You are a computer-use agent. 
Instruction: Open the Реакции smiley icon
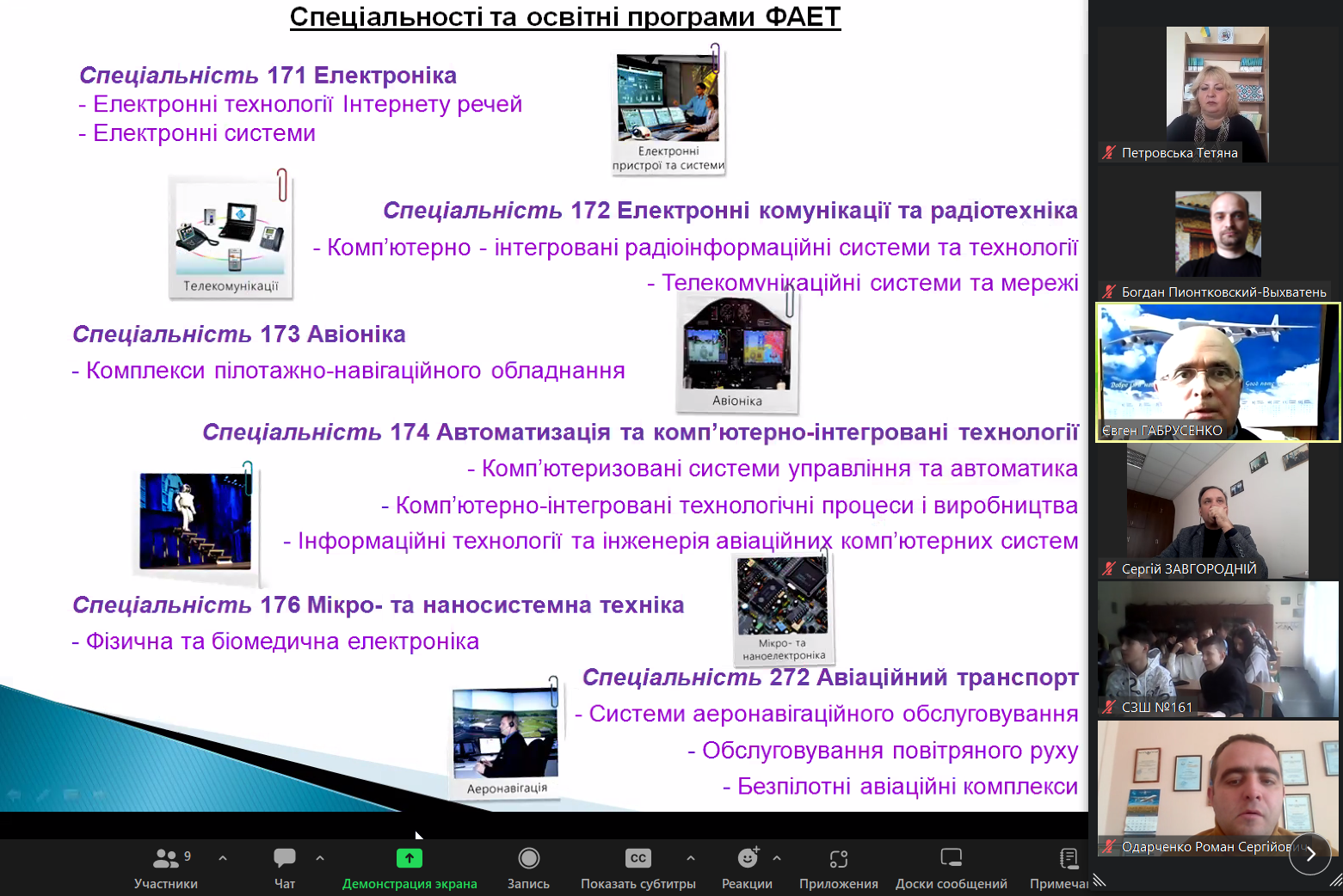(x=748, y=858)
